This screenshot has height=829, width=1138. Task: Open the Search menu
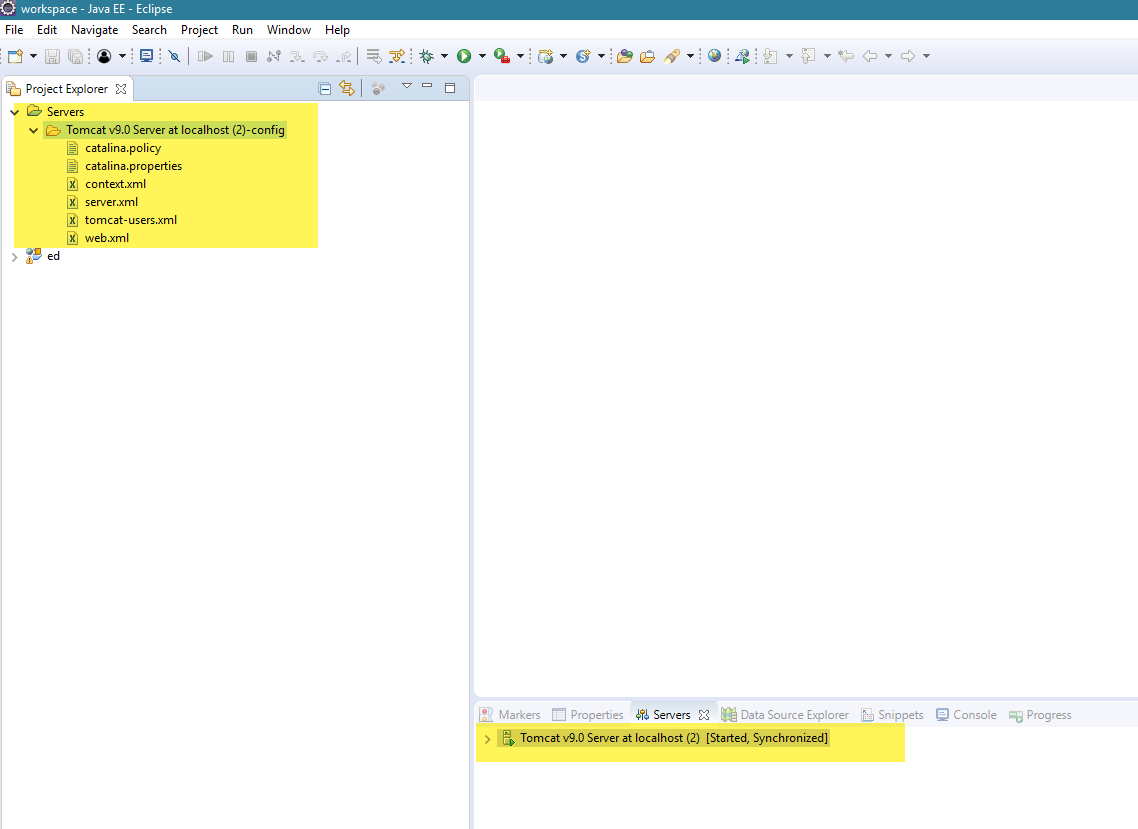[149, 30]
